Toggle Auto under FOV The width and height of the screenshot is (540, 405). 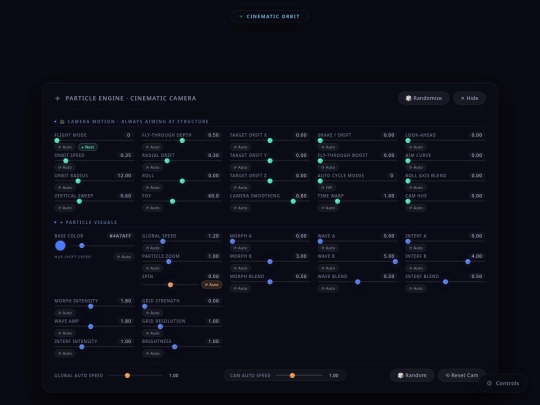153,208
